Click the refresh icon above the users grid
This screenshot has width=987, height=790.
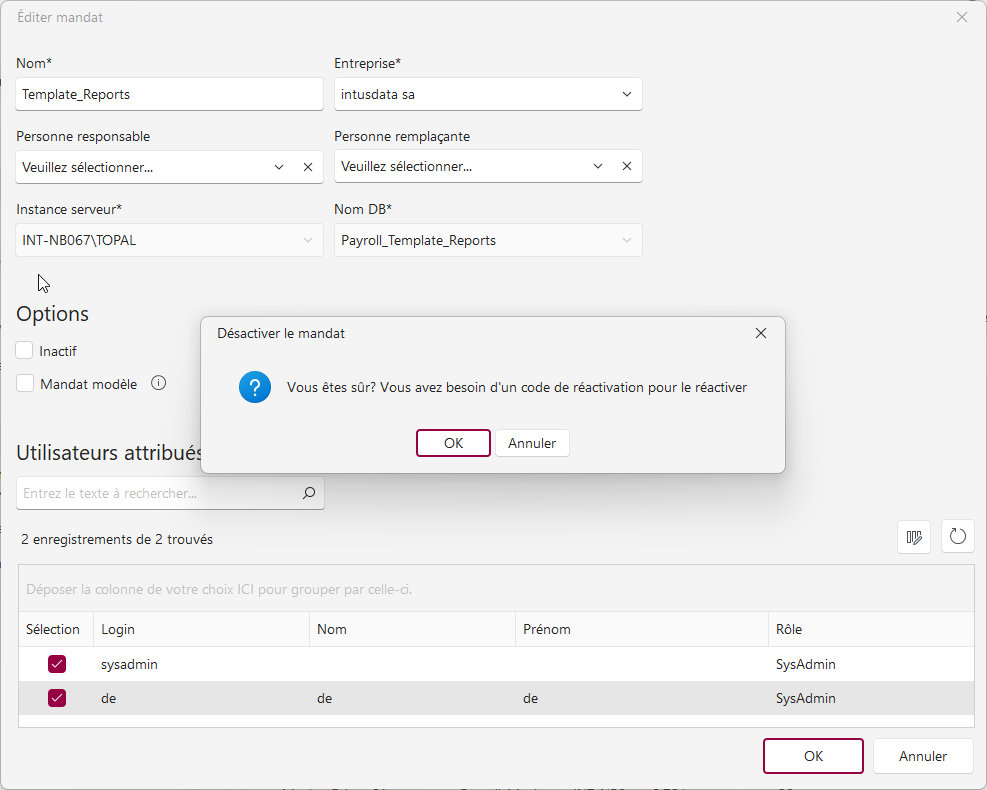pos(957,537)
